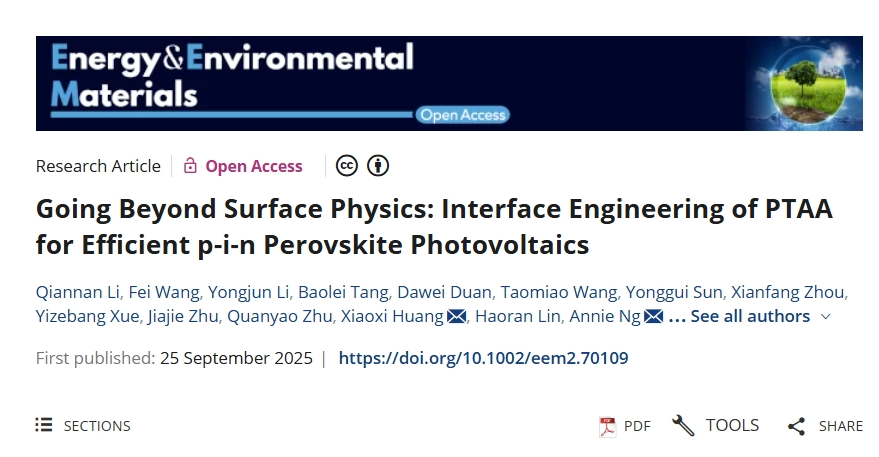Open the Sections list menu
The width and height of the screenshot is (879, 457).
pos(83,426)
